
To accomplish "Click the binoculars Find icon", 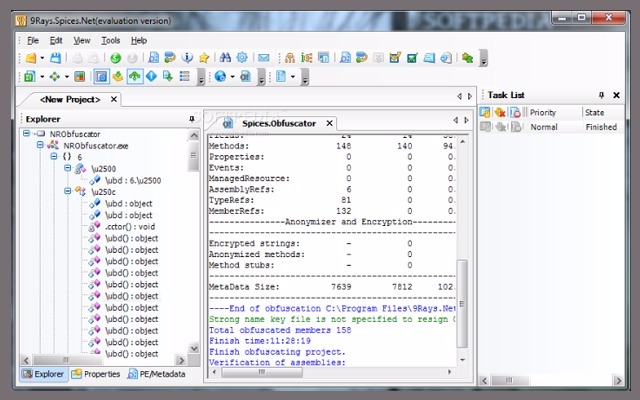I will [x=225, y=58].
